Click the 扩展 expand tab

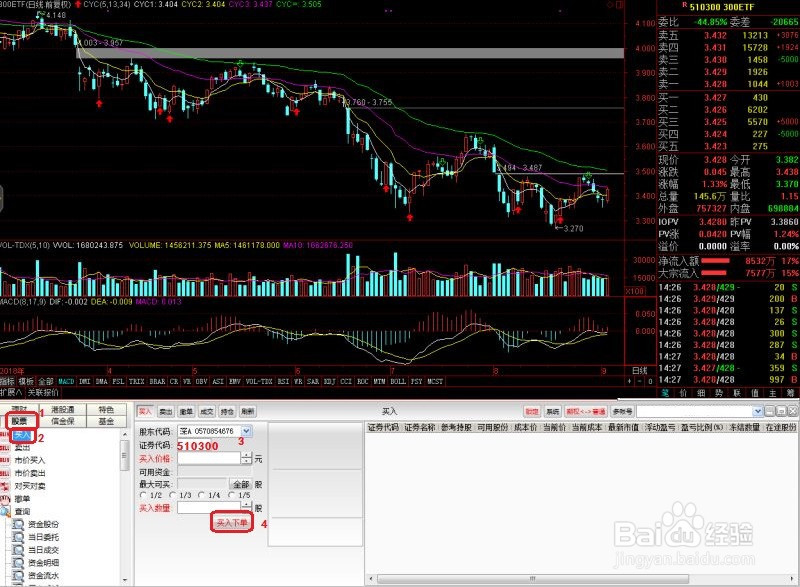[x=11, y=392]
